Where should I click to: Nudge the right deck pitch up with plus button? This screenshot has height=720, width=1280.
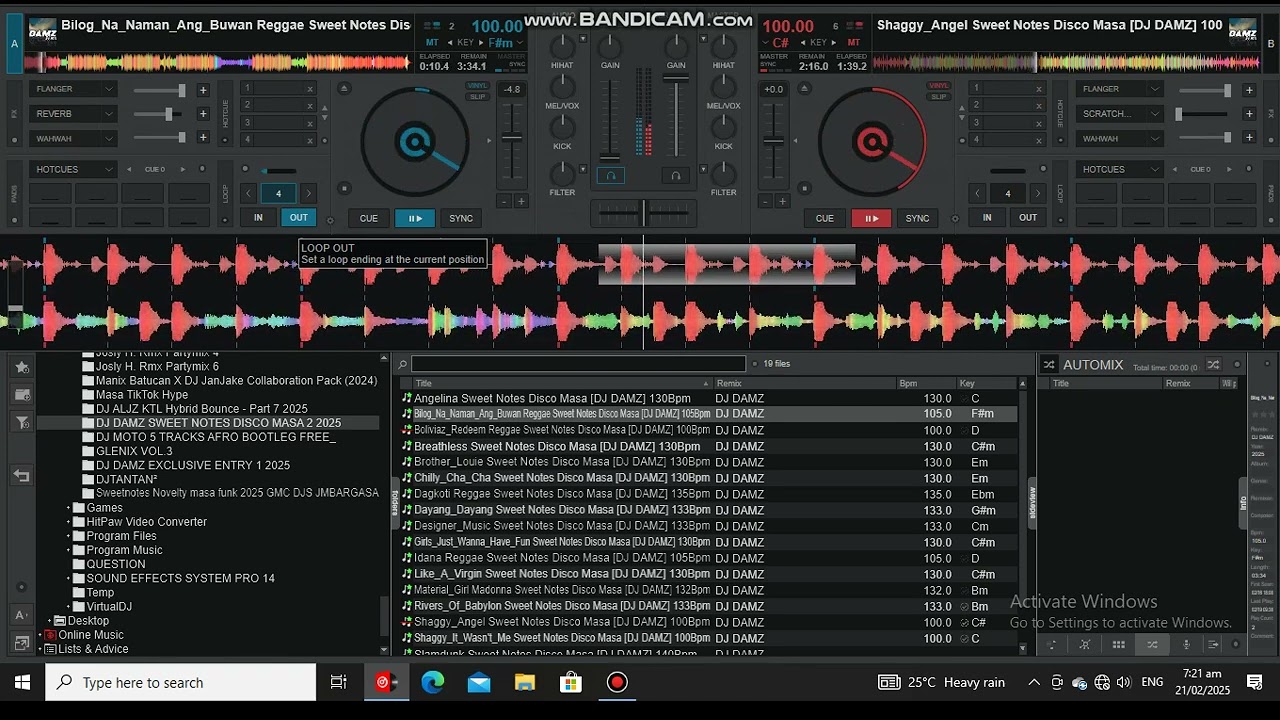(782, 201)
